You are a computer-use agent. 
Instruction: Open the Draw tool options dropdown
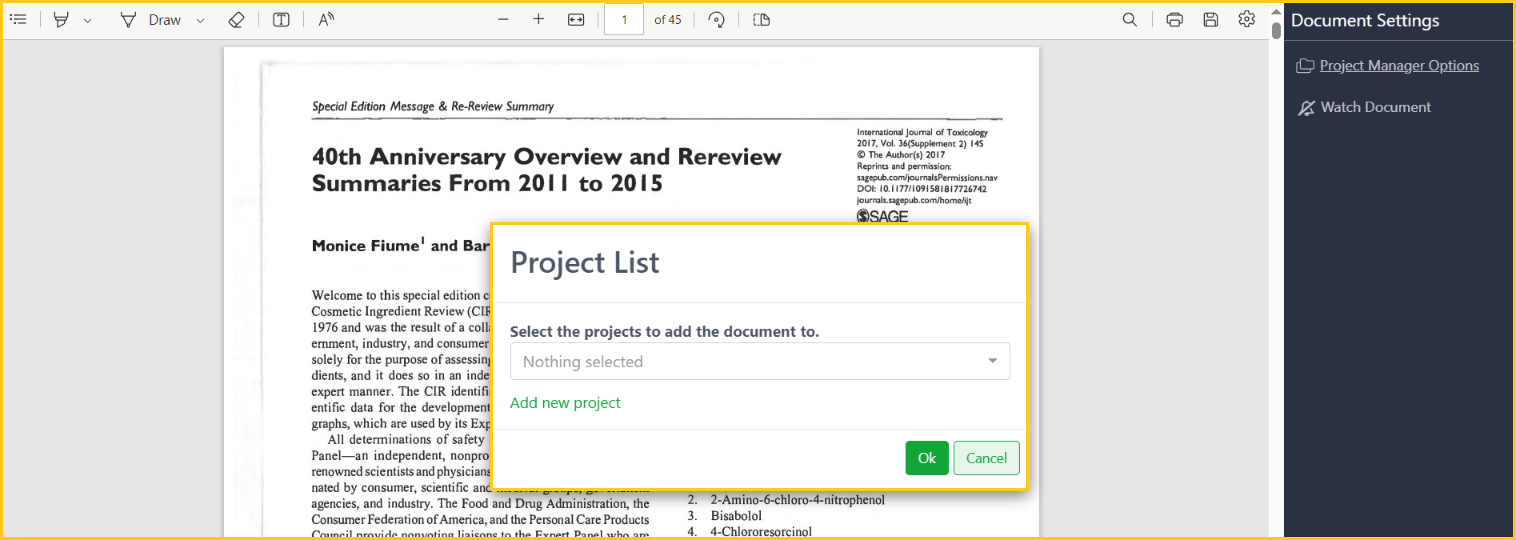[200, 21]
